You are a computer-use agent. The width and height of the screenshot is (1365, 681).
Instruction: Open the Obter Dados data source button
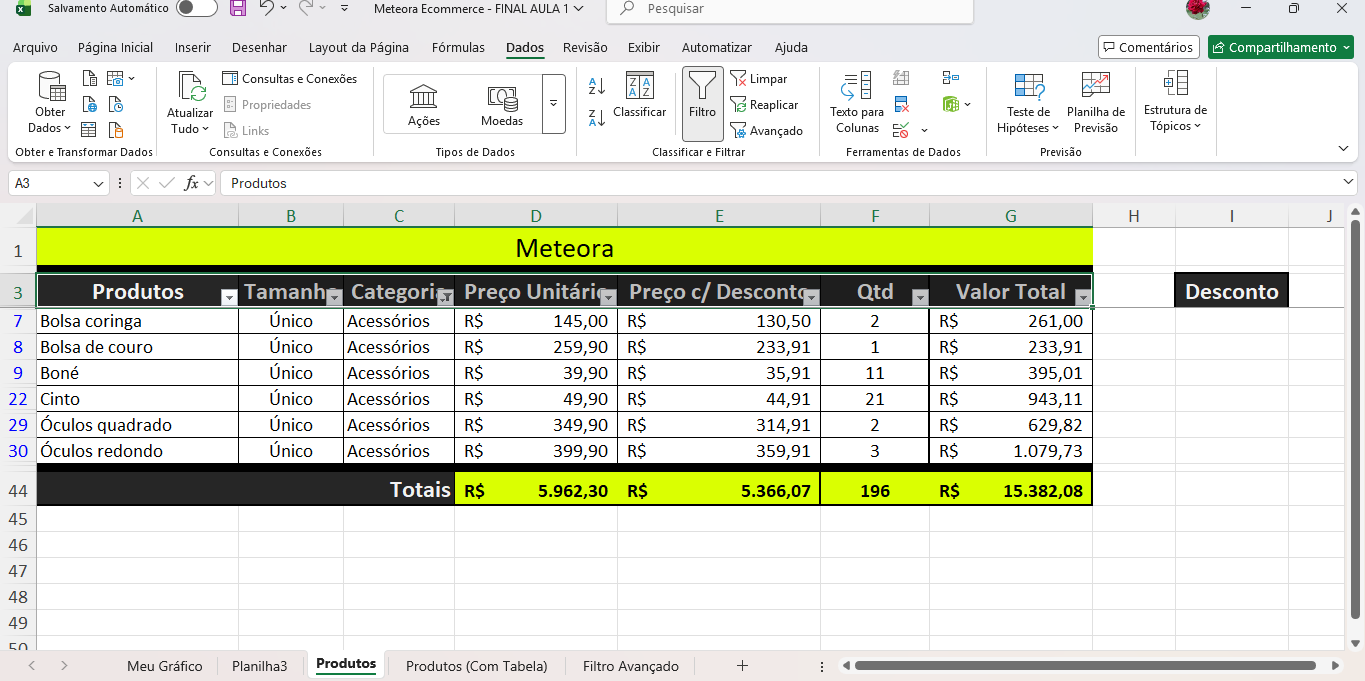tap(50, 102)
